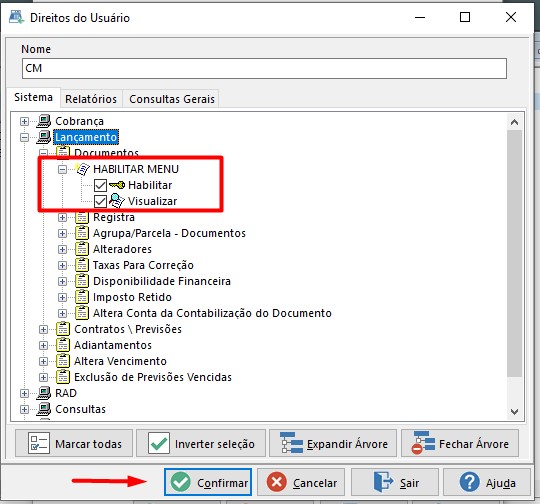Click the Agrupa/Parcela notepad icon
This screenshot has width=540, height=504.
click(x=82, y=233)
